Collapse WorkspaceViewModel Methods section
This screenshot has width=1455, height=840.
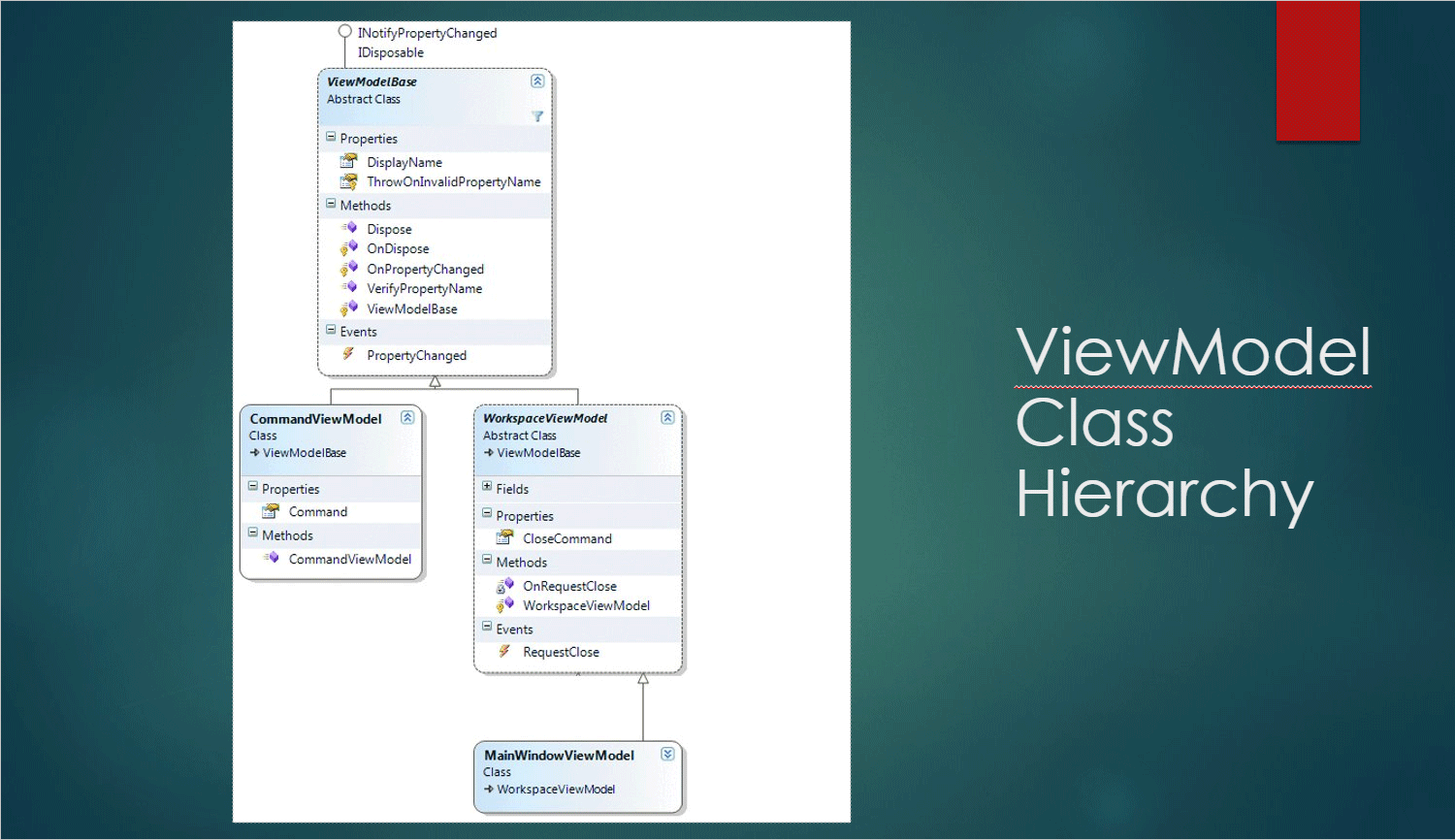point(487,562)
